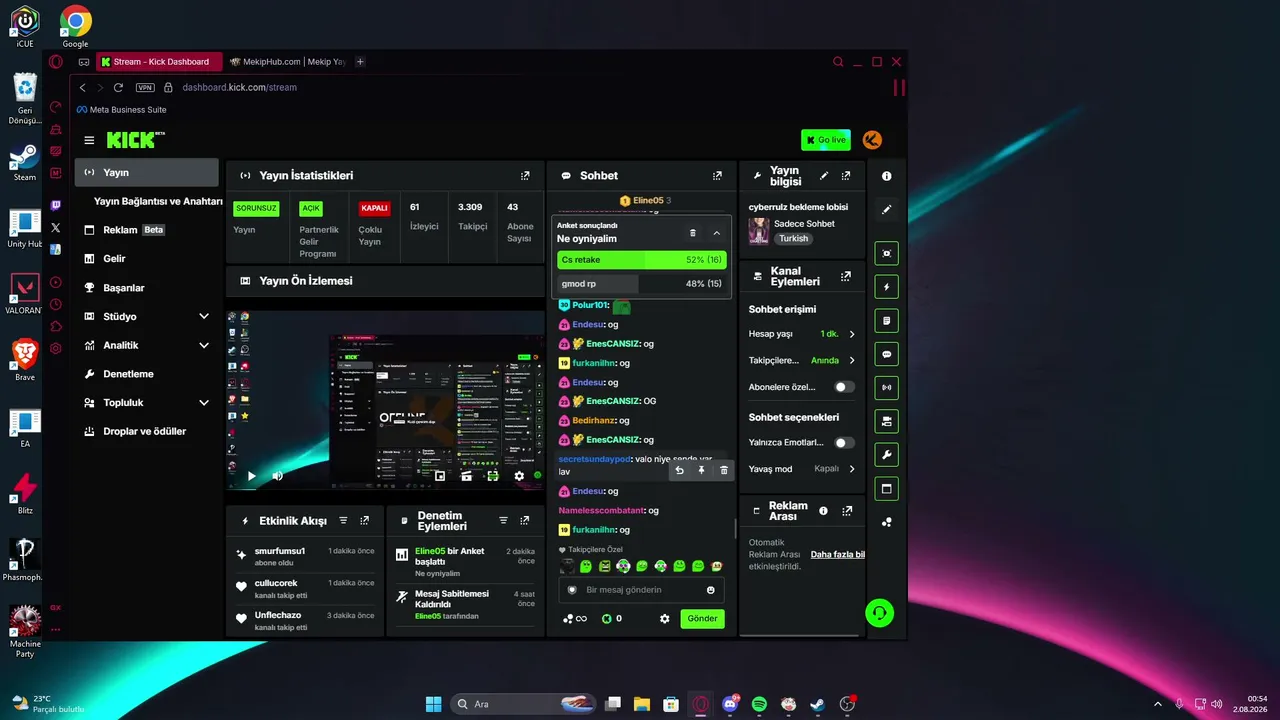Pin the secretsundaypod chat message
Screen dimensions: 1280x720
click(x=701, y=470)
